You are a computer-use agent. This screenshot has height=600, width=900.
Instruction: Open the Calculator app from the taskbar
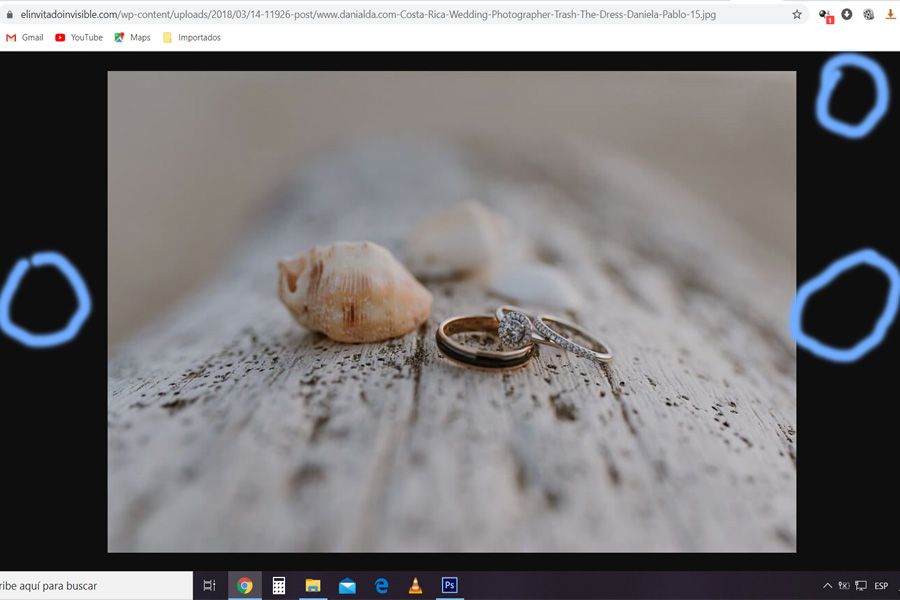(279, 586)
